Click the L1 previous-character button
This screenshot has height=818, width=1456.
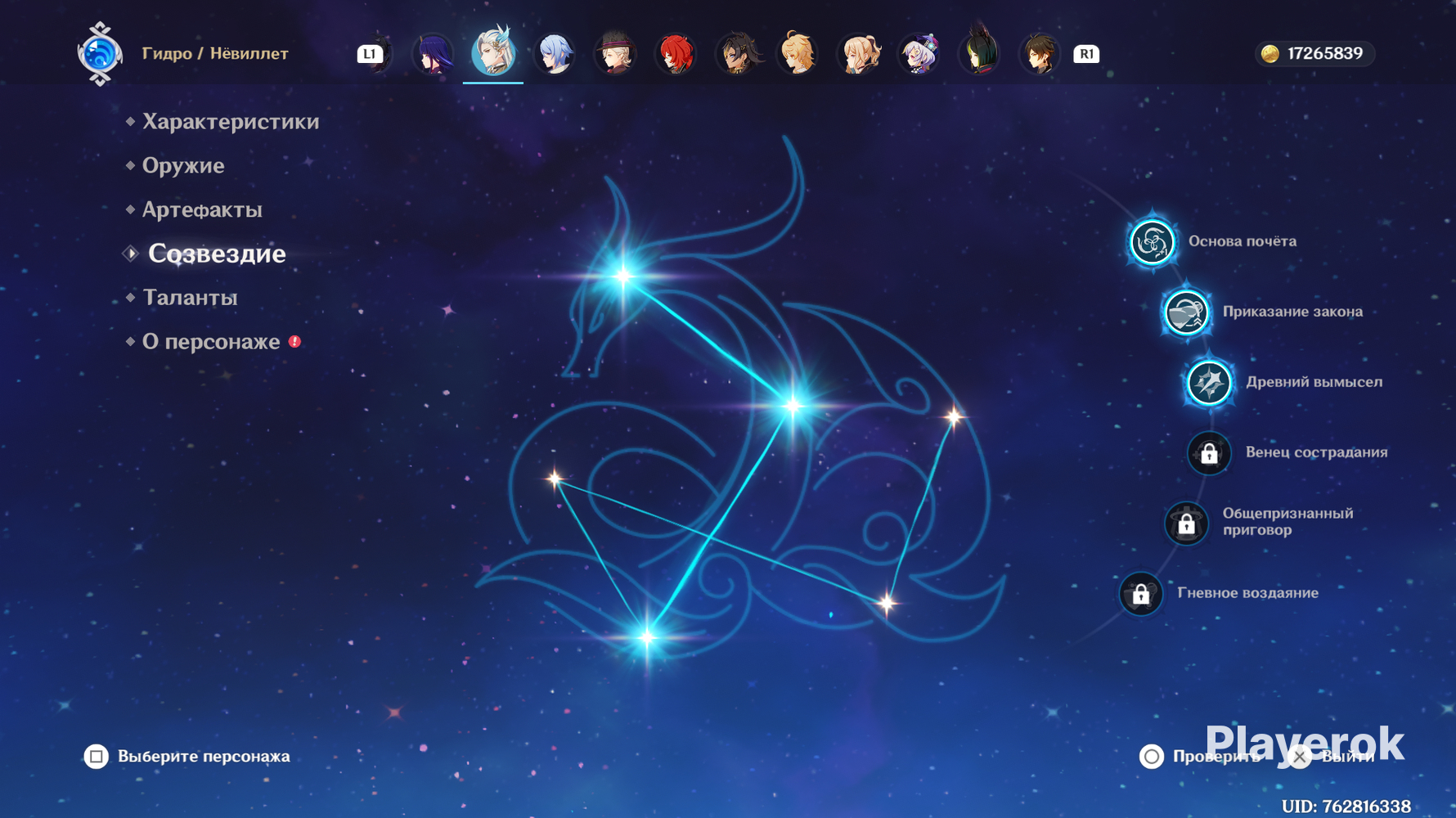(370, 54)
